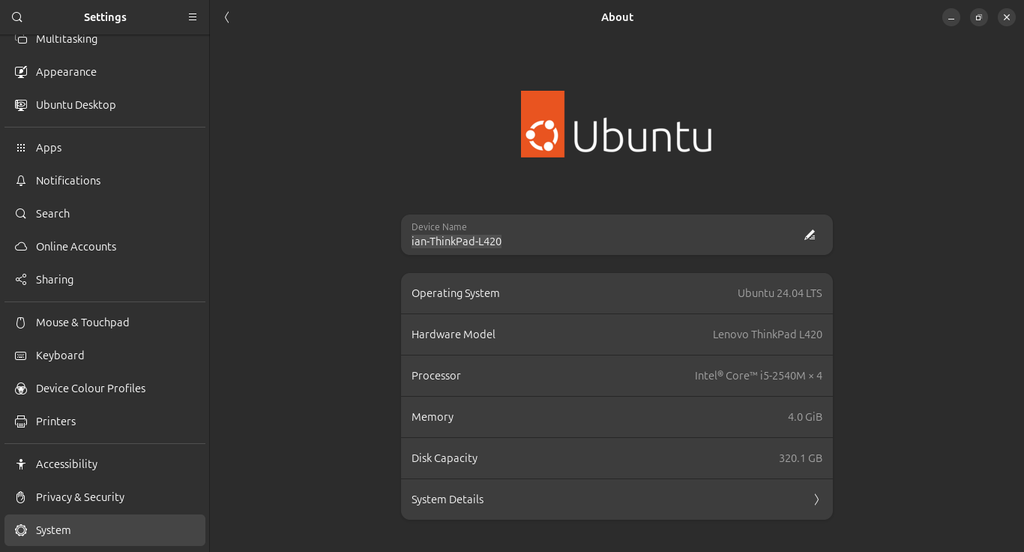Open Mouse & Touchpad settings
This screenshot has width=1024, height=552.
pos(82,323)
